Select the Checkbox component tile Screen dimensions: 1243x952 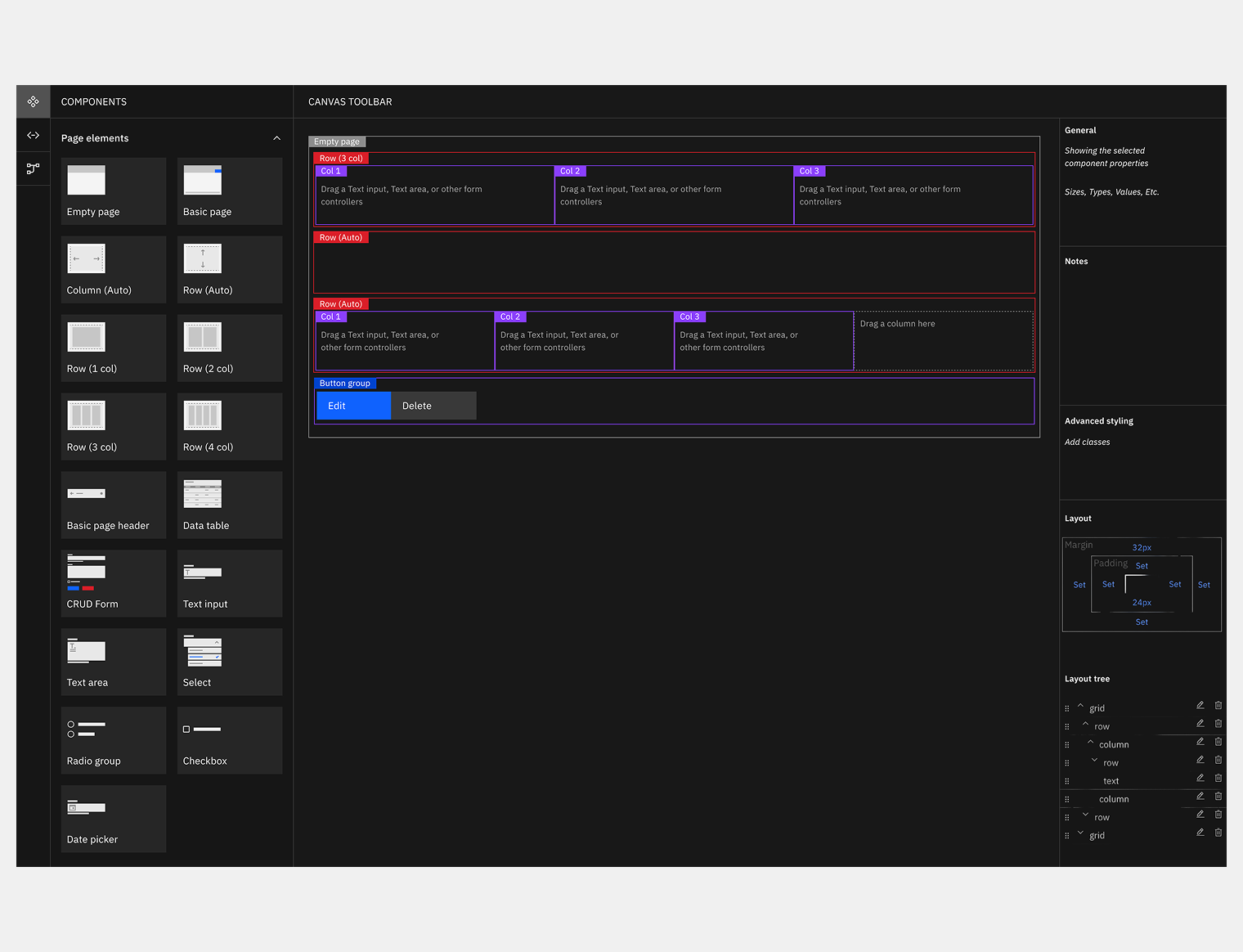230,740
